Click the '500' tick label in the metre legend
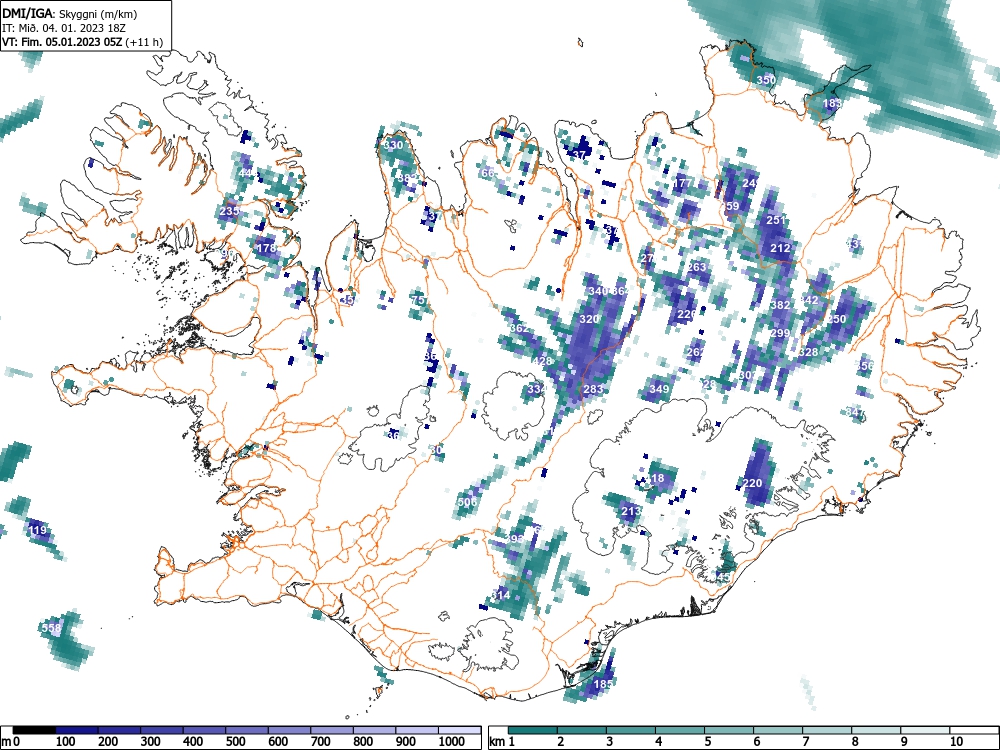The image size is (1000, 750). tap(235, 742)
